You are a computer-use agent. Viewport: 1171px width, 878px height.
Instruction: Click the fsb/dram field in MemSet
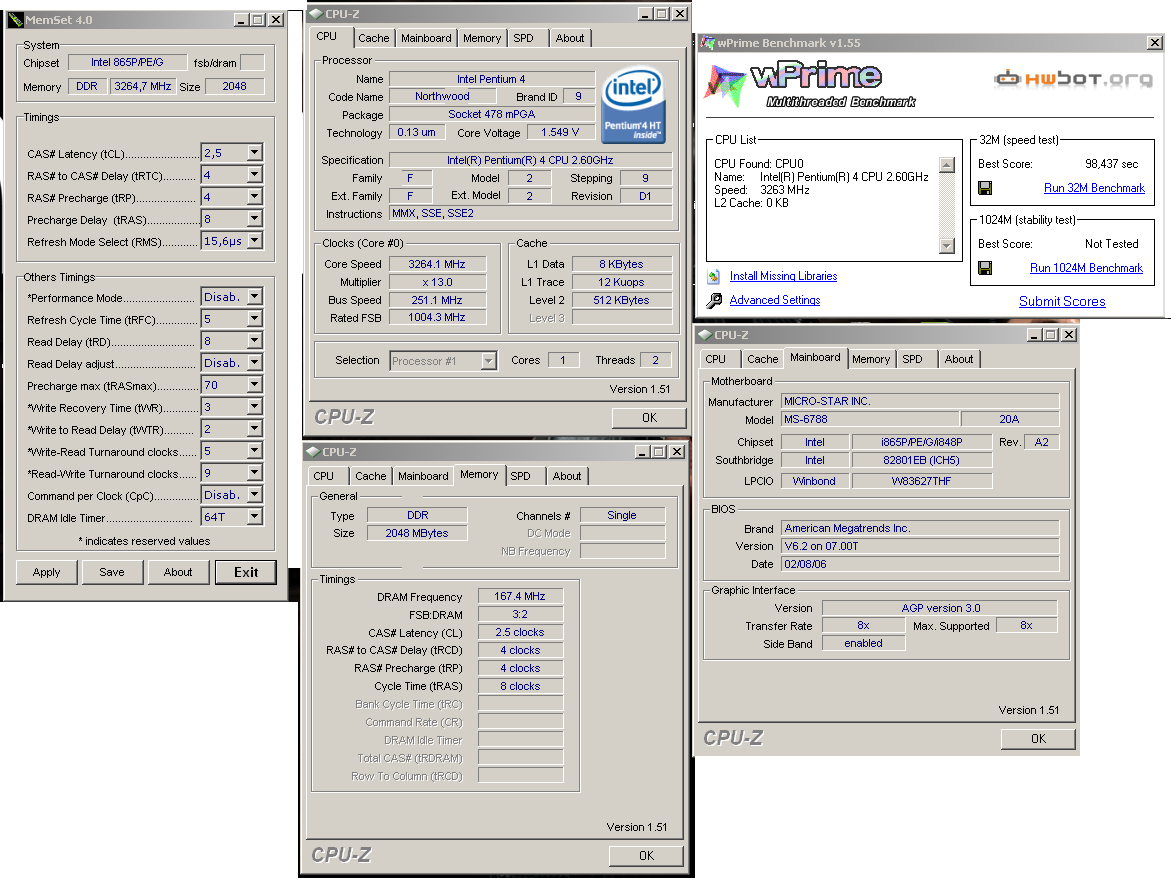click(x=252, y=63)
